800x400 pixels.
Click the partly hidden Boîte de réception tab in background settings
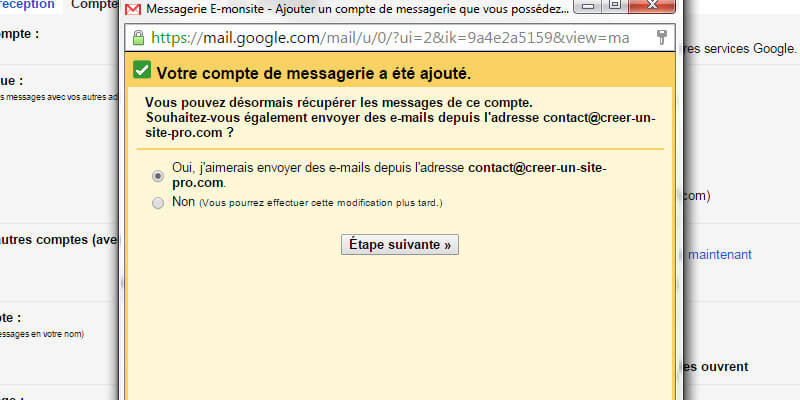point(28,5)
